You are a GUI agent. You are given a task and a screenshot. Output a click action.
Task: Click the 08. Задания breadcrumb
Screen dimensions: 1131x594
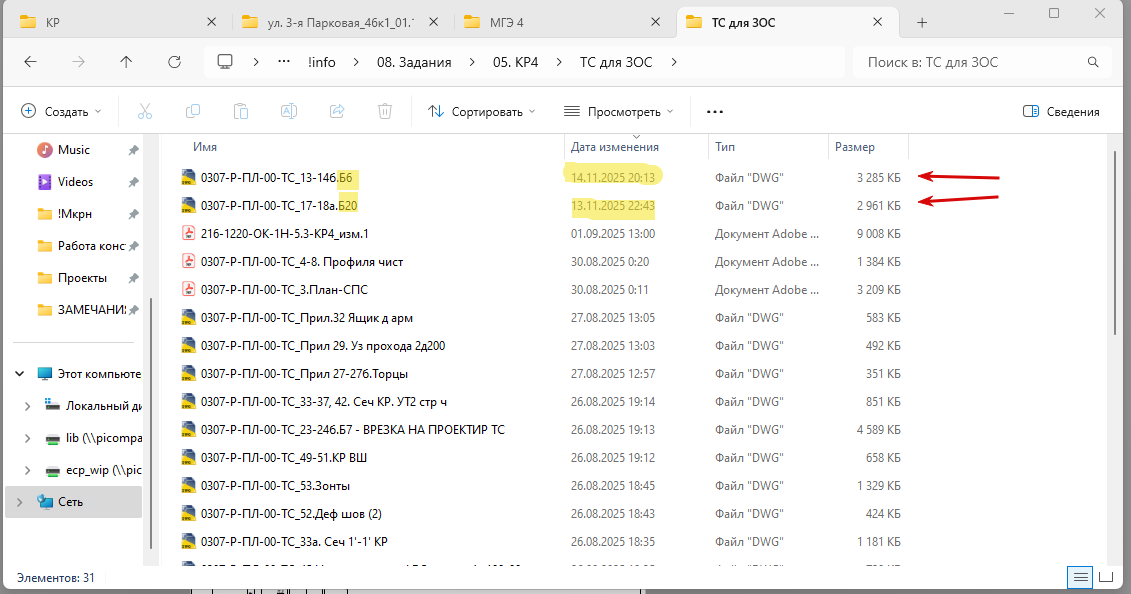[414, 62]
